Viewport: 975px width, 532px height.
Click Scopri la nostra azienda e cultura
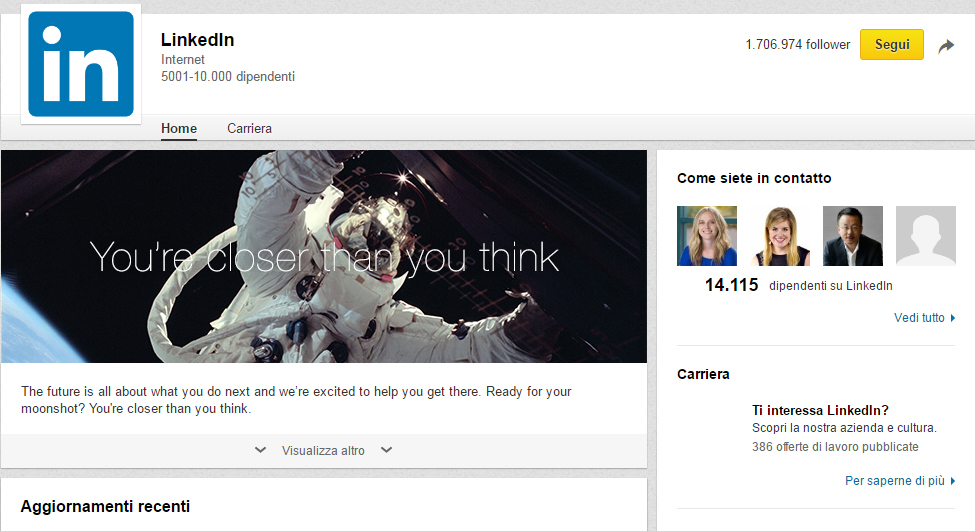[844, 428]
